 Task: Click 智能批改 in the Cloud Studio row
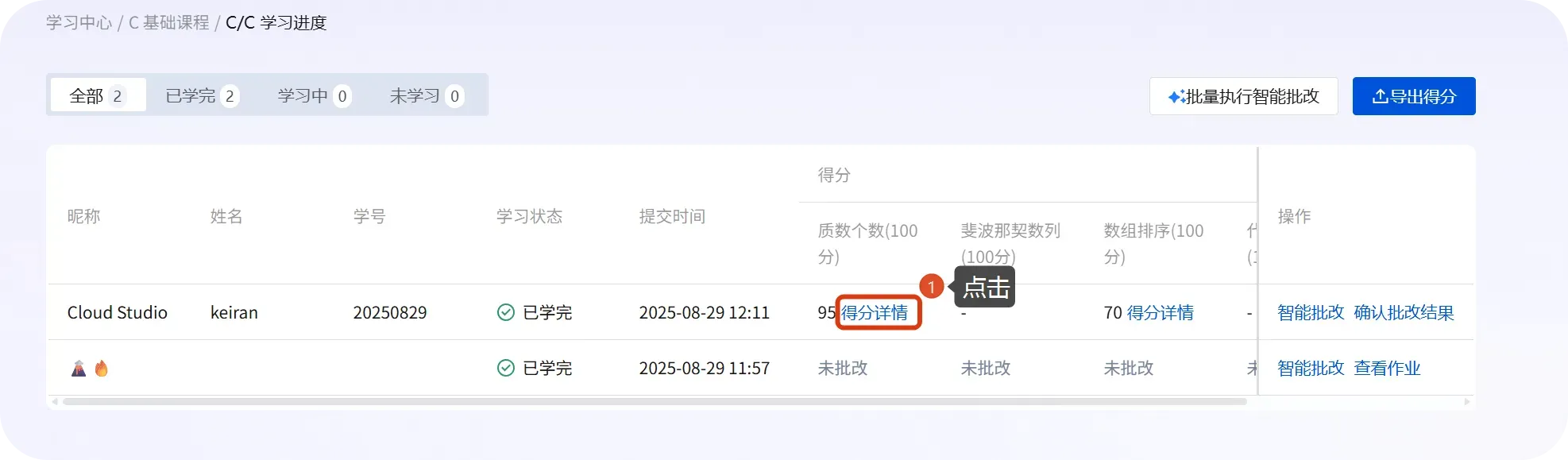[x=1311, y=312]
